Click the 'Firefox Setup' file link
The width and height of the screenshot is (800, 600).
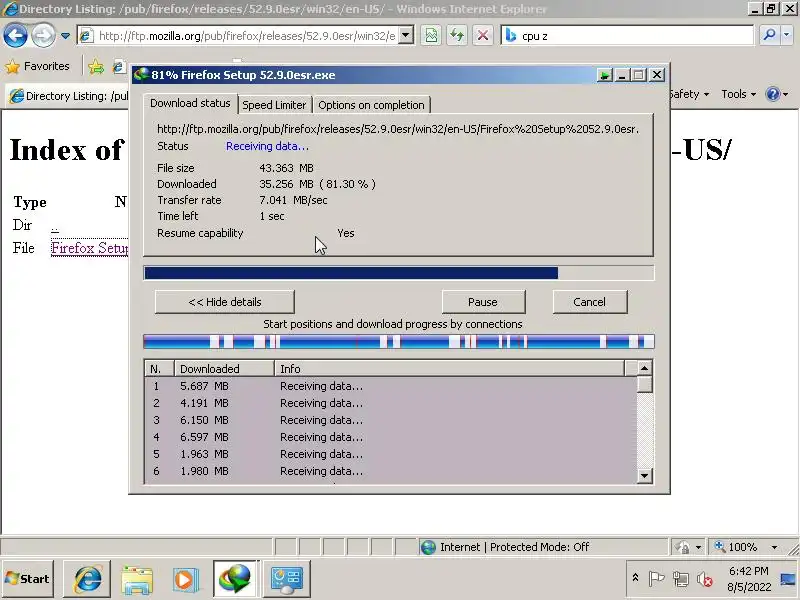click(90, 248)
